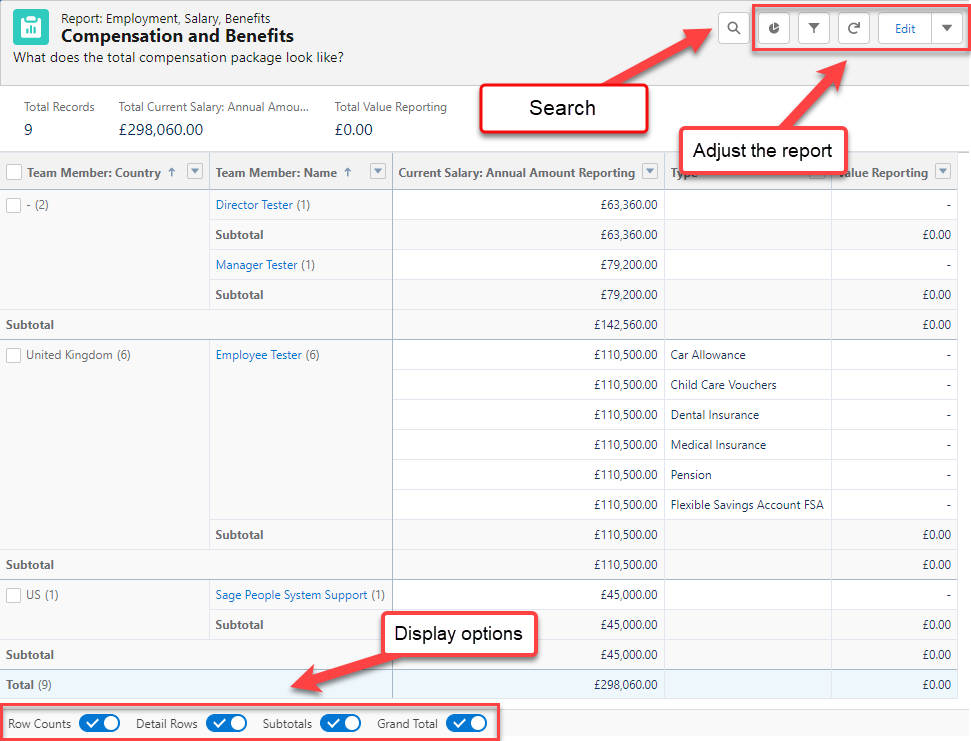Image resolution: width=971 pixels, height=741 pixels.
Task: Turn off Row Counts toggle
Action: tap(99, 723)
